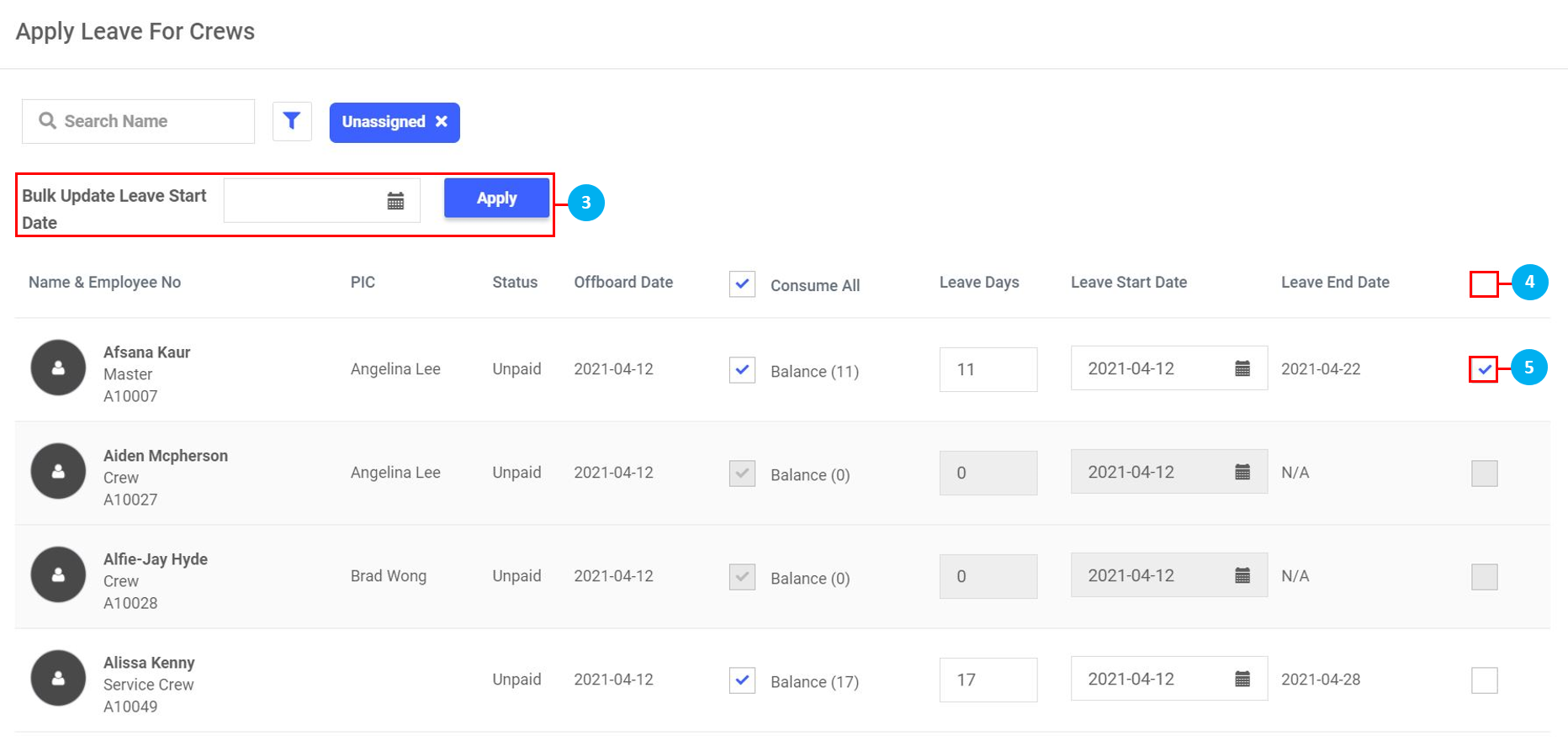Deselect the Afsana Kaur row checkbox
Viewport: 1568px width, 741px height.
(x=1484, y=369)
